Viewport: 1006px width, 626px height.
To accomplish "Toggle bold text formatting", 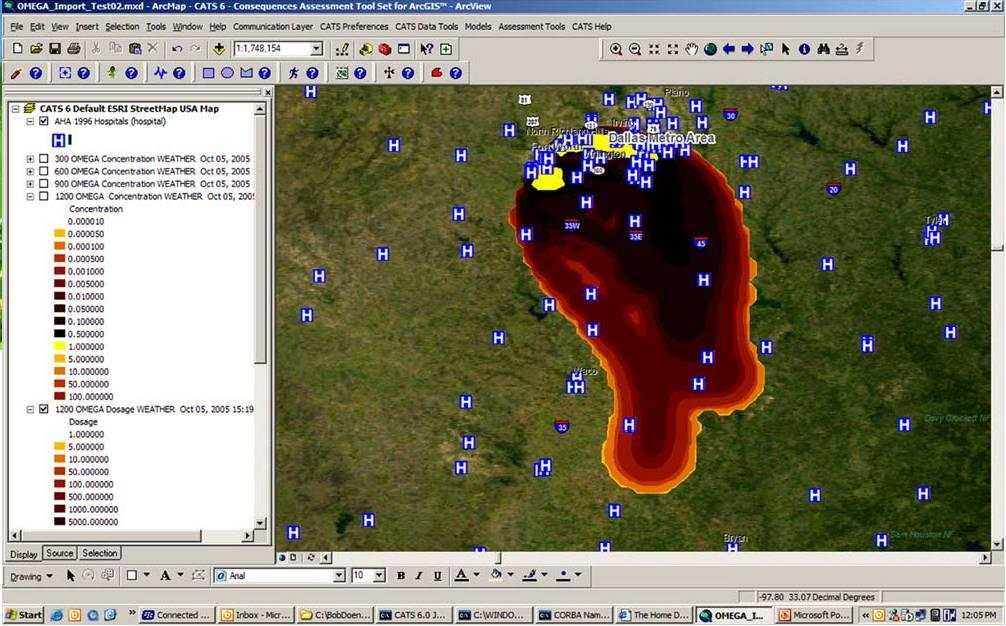I will point(400,576).
